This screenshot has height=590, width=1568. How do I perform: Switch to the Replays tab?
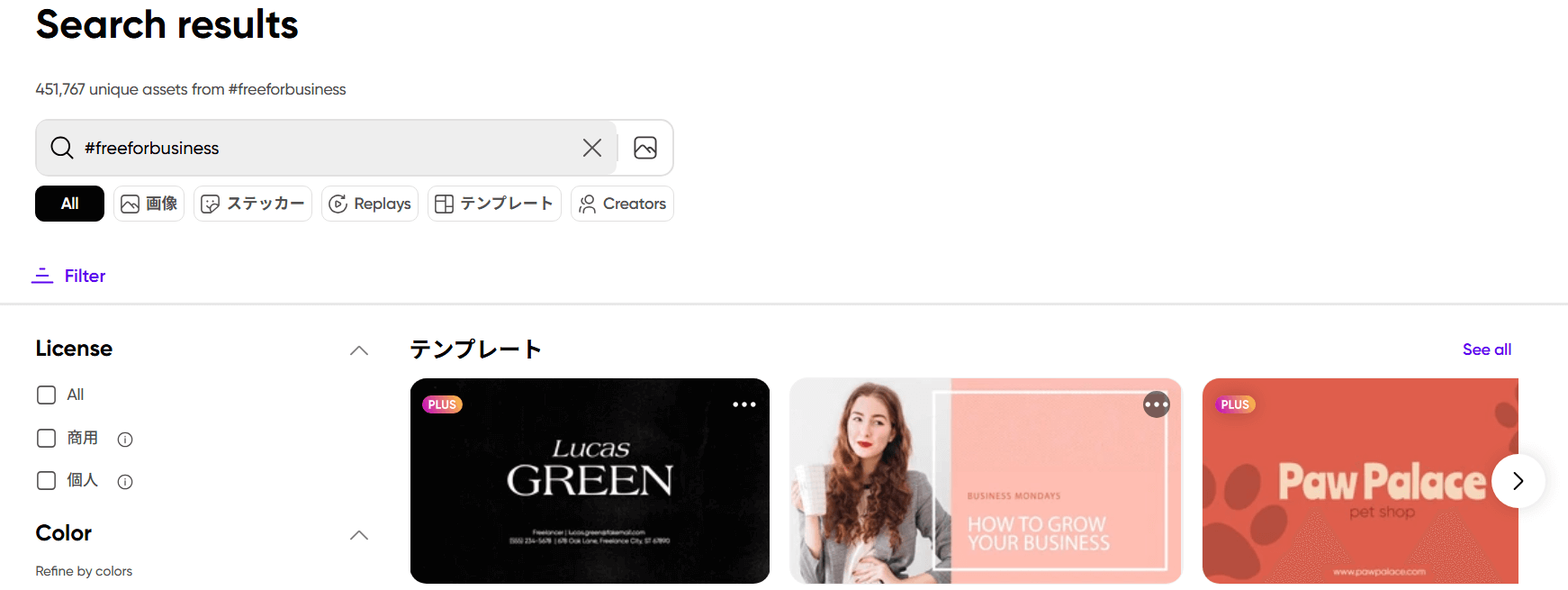click(370, 204)
